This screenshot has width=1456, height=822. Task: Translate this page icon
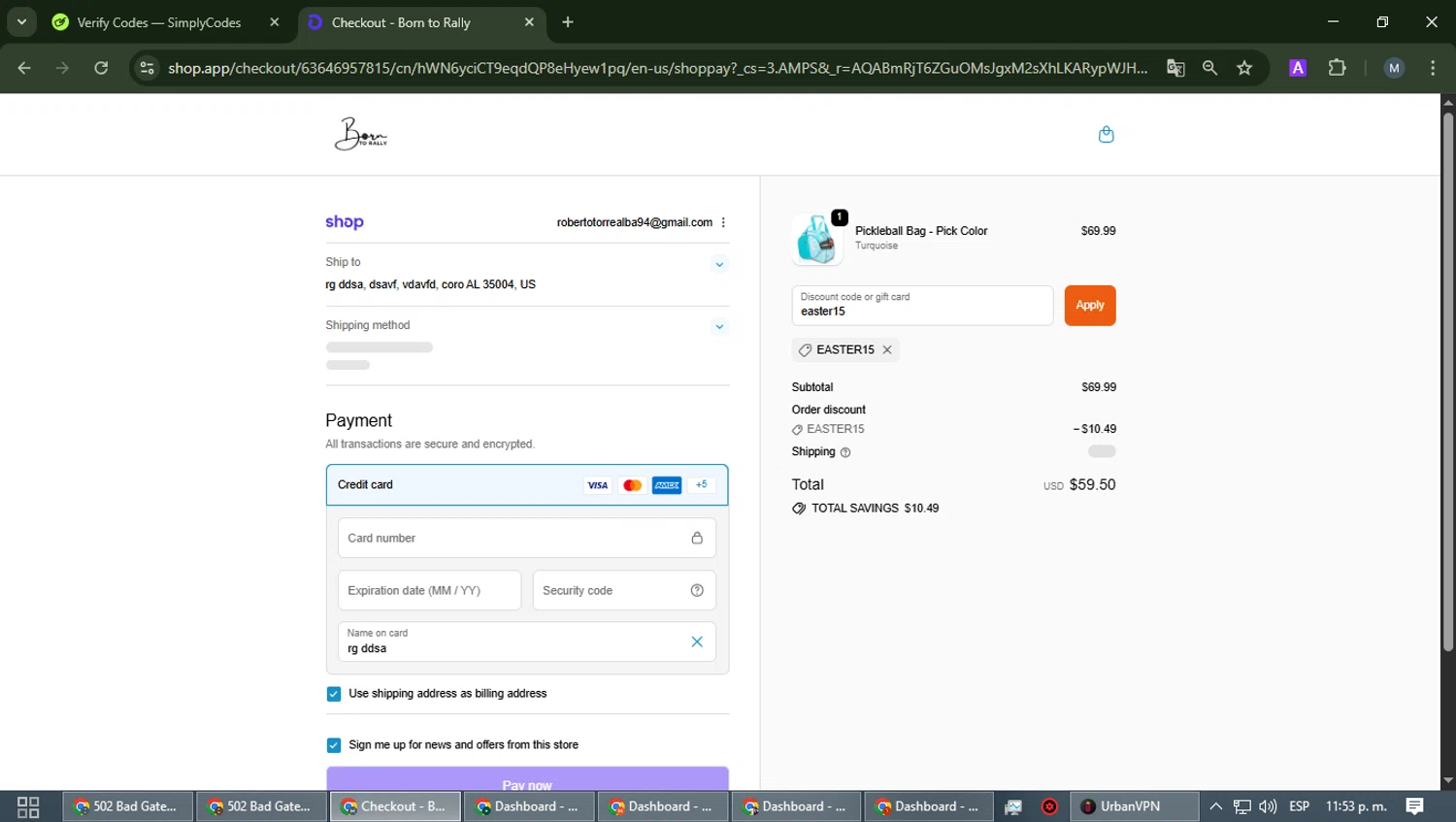1175,68
